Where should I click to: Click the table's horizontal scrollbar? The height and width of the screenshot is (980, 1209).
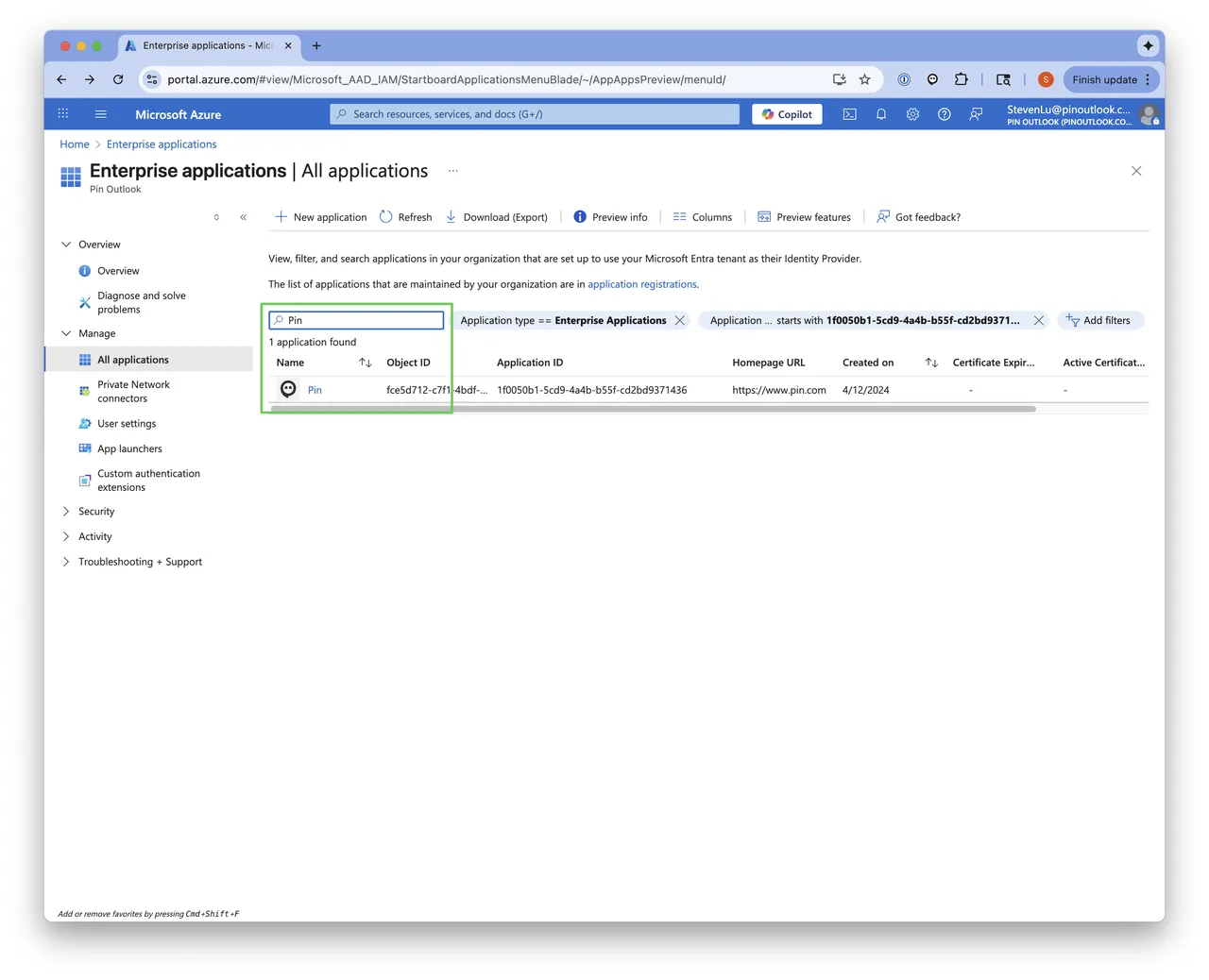653,409
